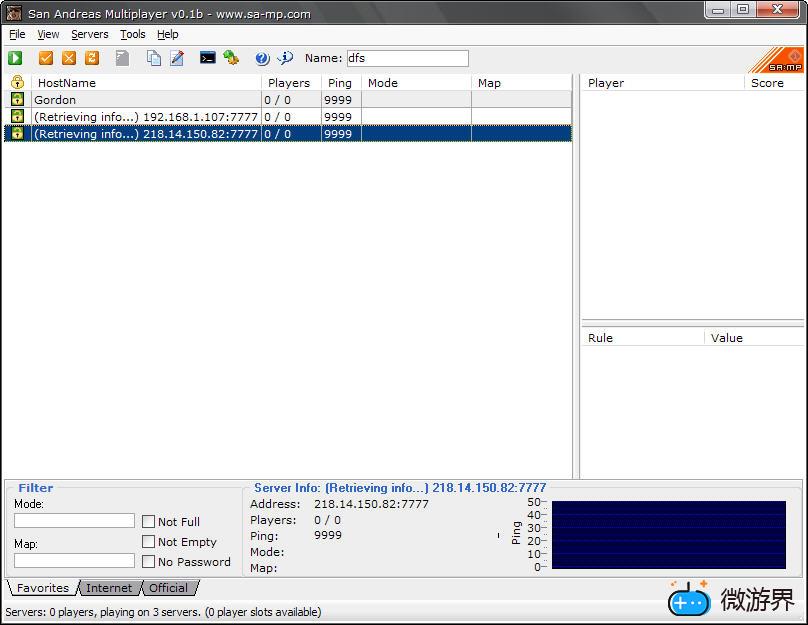Click the Ping value 9999 in Server Info
The image size is (808, 625).
tap(328, 535)
